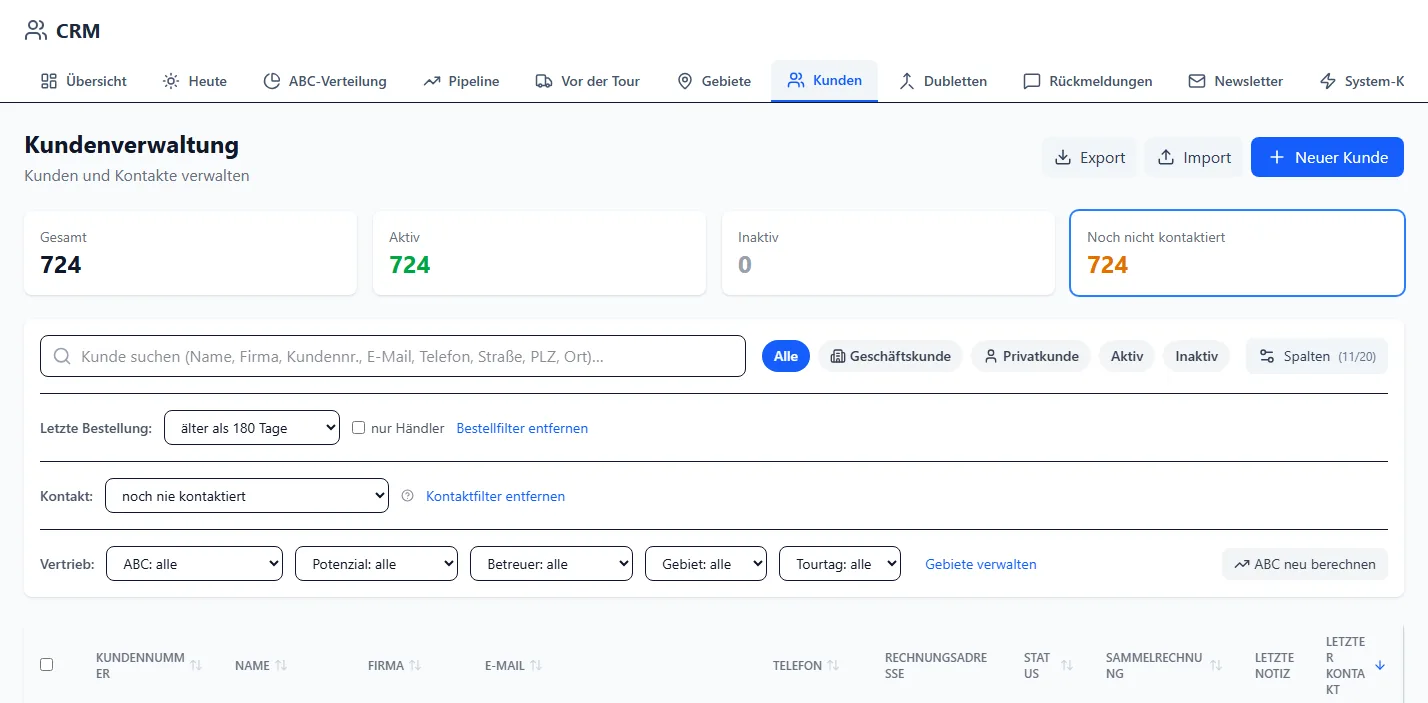Expand the 'Potenzial: alle' dropdown
Viewport: 1428px width, 703px height.
click(x=376, y=564)
